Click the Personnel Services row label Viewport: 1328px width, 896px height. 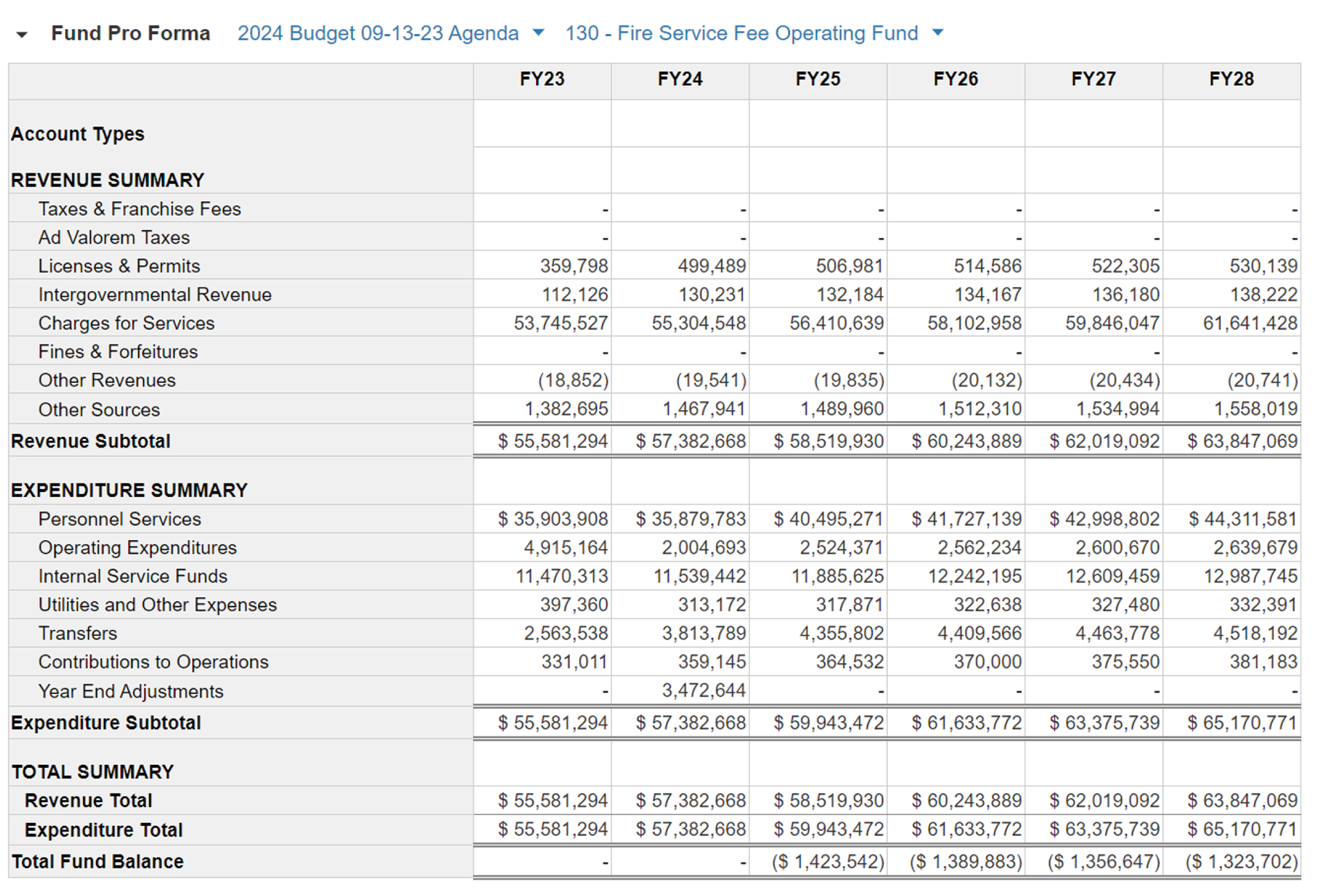pyautogui.click(x=120, y=519)
